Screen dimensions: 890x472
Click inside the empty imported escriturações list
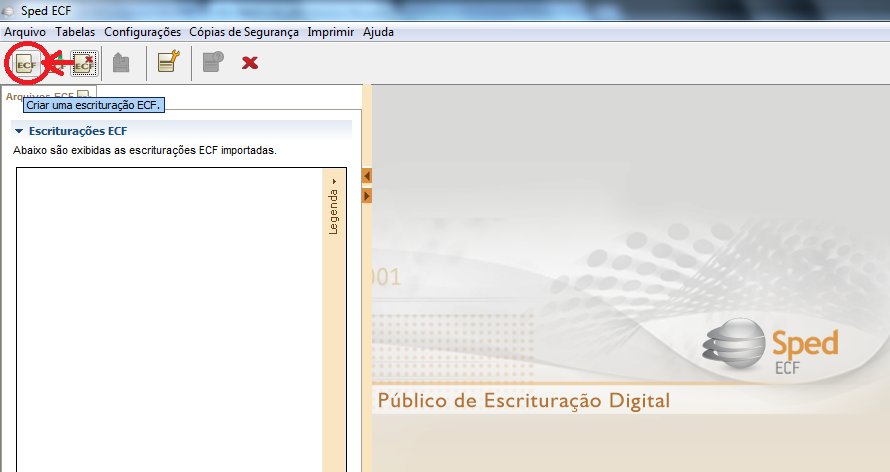click(x=170, y=320)
